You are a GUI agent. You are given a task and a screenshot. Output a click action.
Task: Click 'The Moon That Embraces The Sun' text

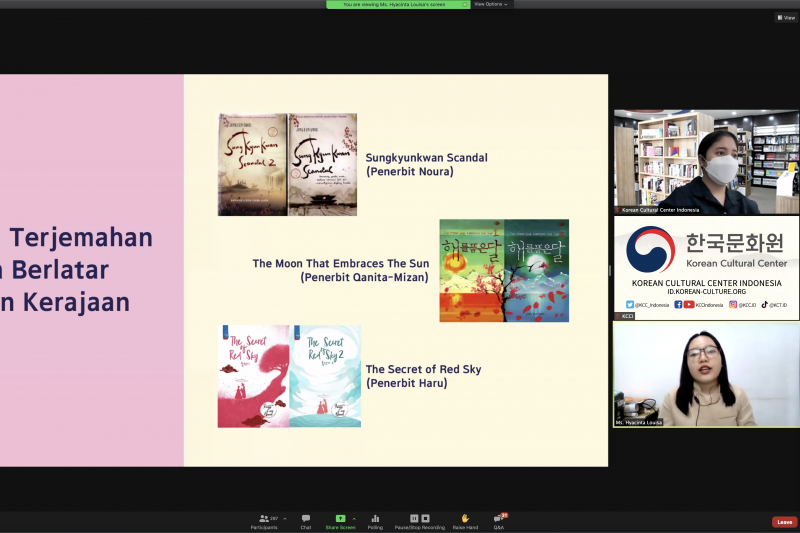click(341, 263)
